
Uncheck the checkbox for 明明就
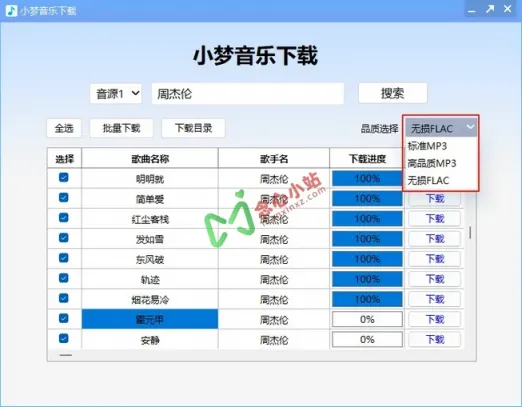pyautogui.click(x=64, y=177)
